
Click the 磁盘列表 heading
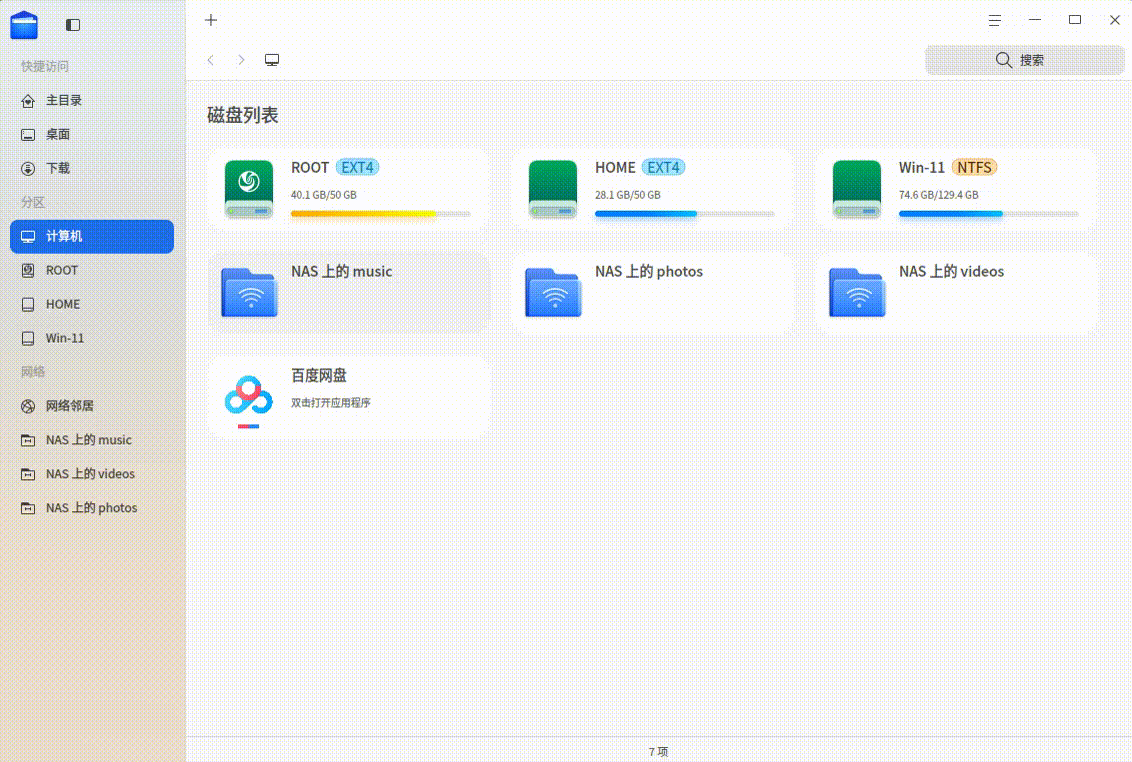(243, 116)
